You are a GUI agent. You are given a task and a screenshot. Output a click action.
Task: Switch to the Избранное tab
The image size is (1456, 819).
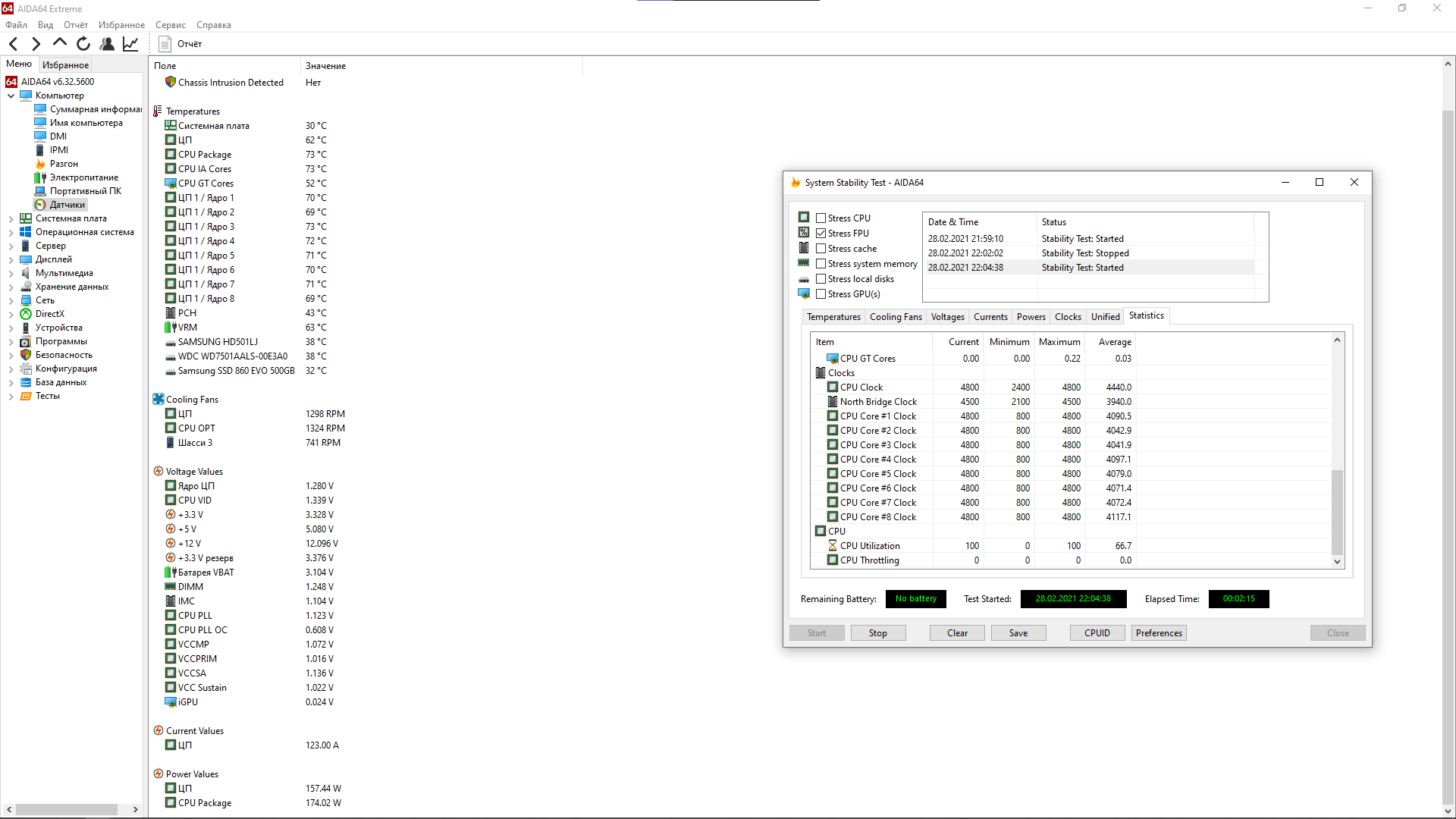65,65
